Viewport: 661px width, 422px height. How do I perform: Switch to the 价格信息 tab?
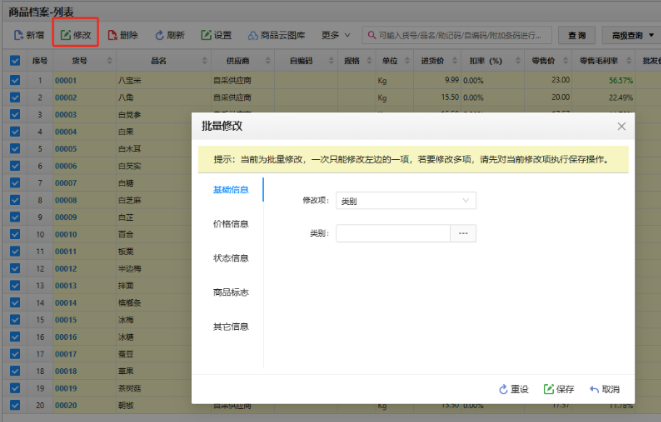point(231,224)
